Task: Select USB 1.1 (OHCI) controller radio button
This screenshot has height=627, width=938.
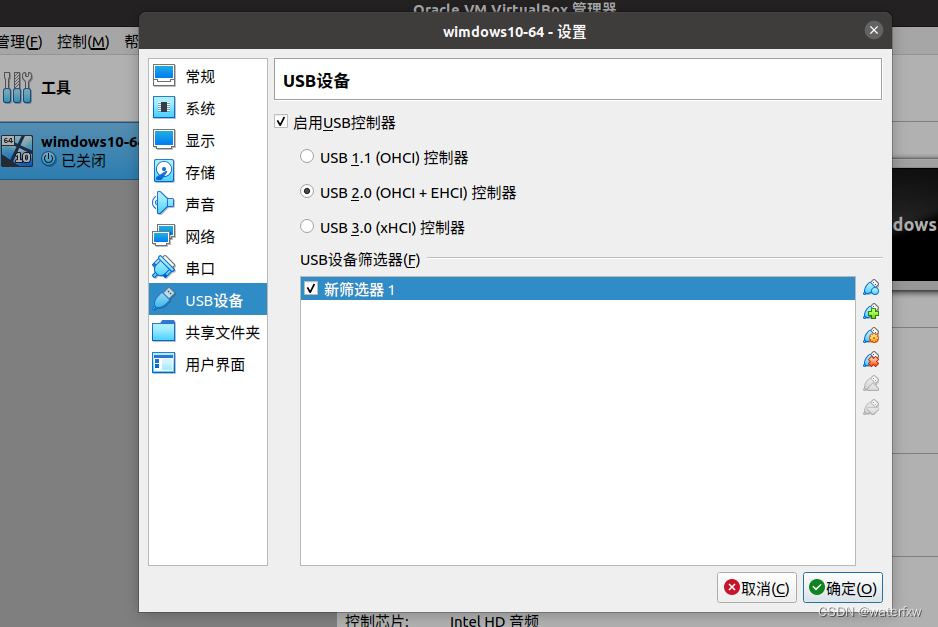Action: point(307,157)
